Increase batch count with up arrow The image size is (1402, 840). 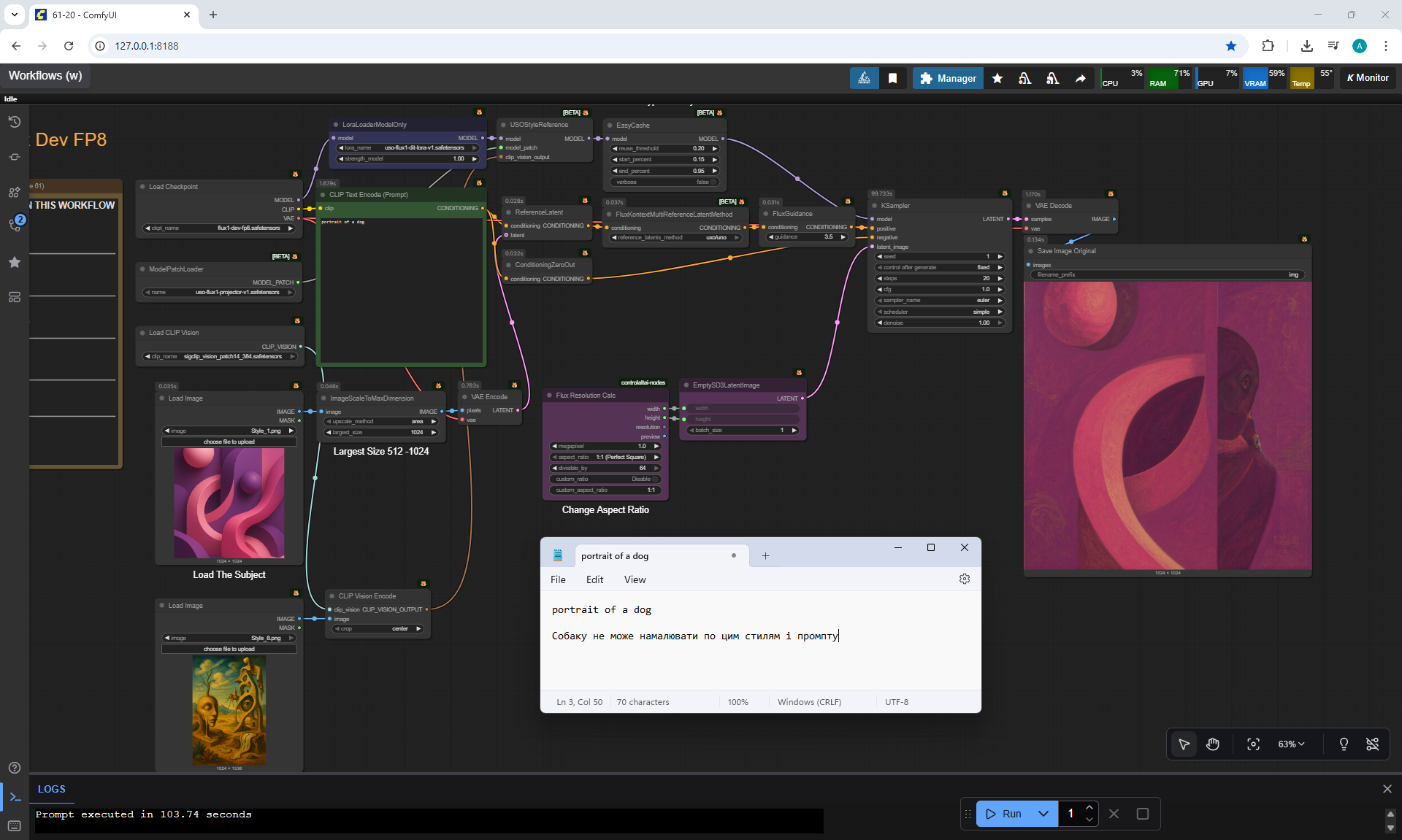1089,807
